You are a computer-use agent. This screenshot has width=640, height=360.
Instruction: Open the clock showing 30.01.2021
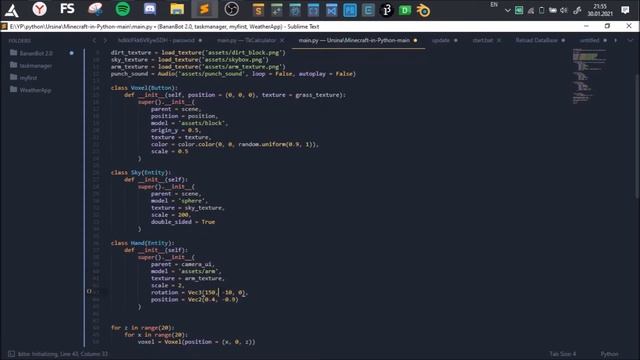[x=600, y=10]
